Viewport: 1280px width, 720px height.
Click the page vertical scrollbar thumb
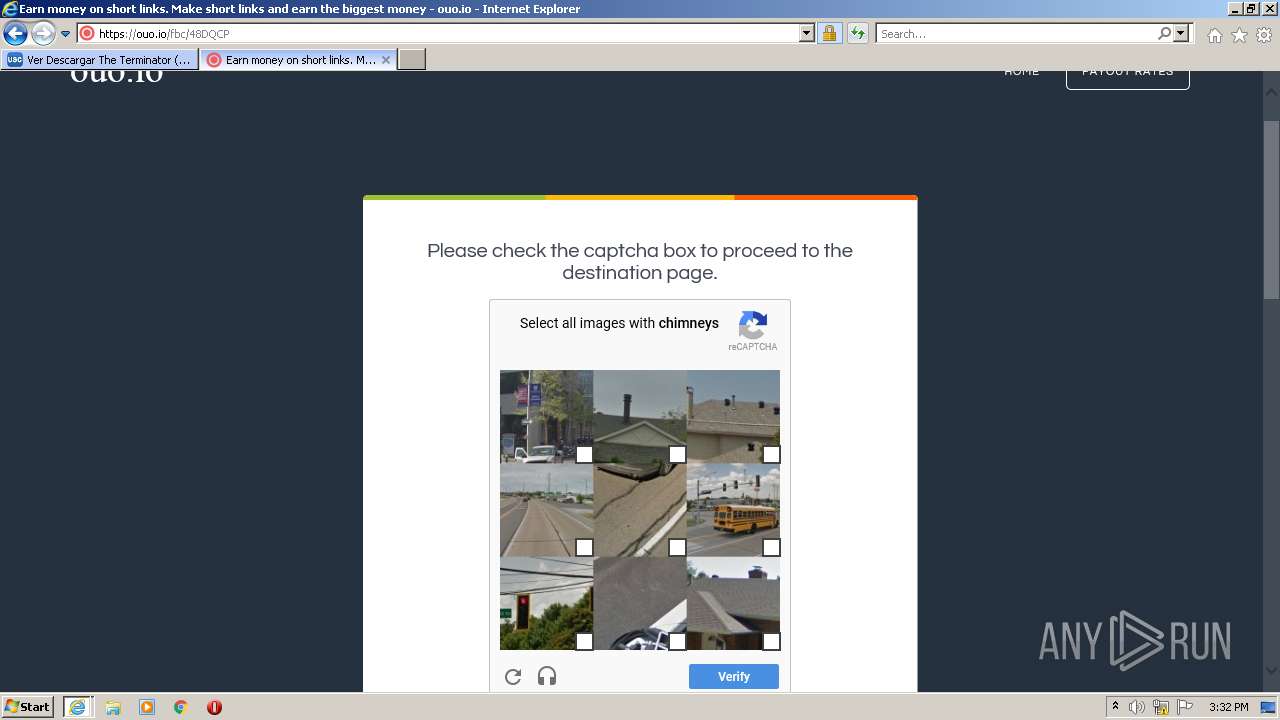(x=1271, y=208)
